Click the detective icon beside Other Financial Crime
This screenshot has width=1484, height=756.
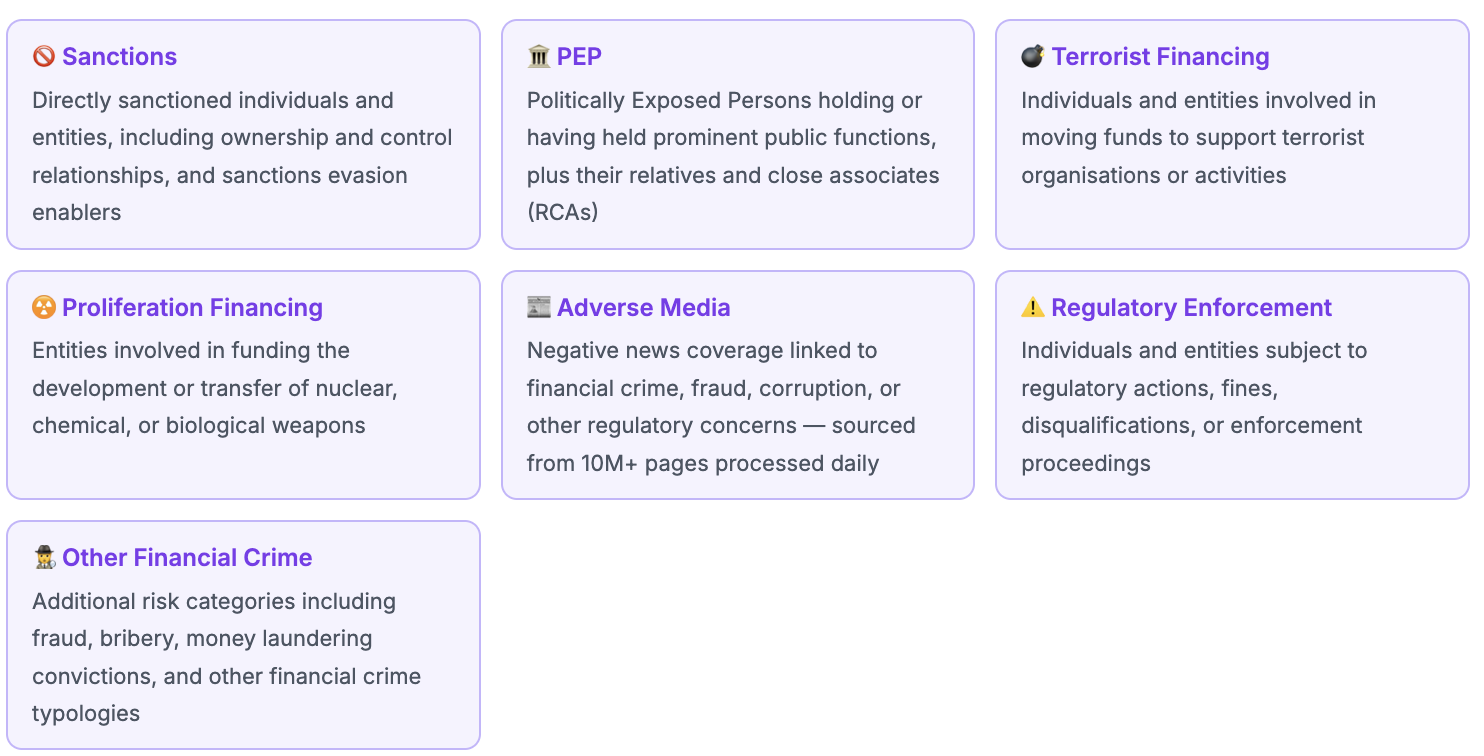(44, 558)
